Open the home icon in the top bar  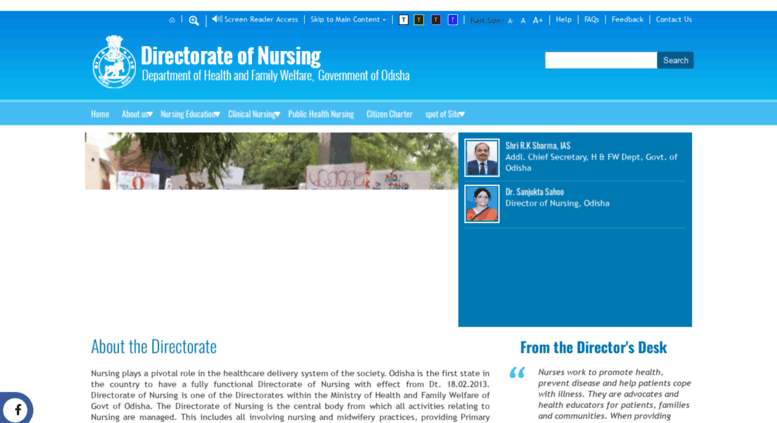pos(172,20)
